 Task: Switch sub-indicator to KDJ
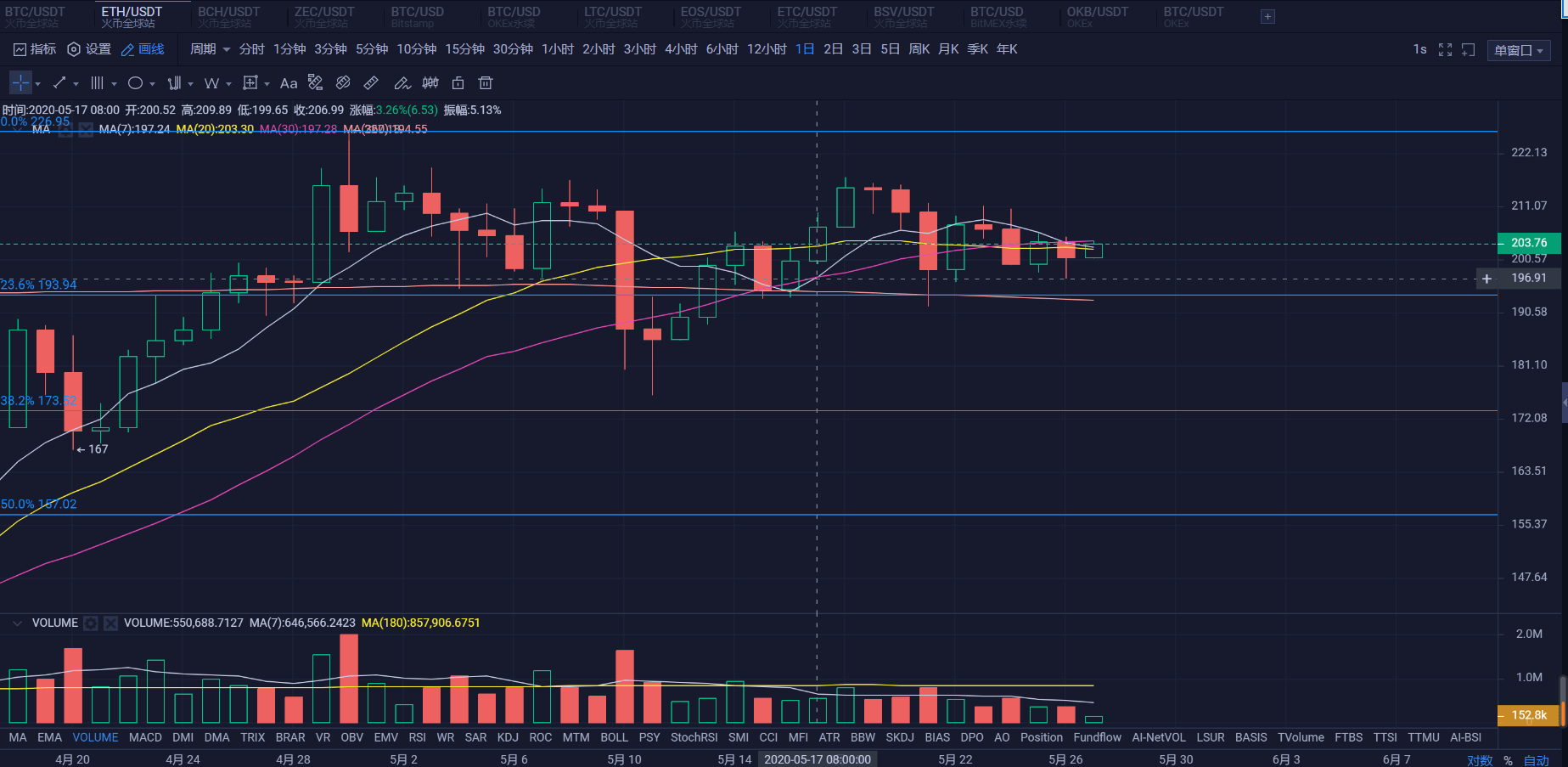click(x=508, y=737)
